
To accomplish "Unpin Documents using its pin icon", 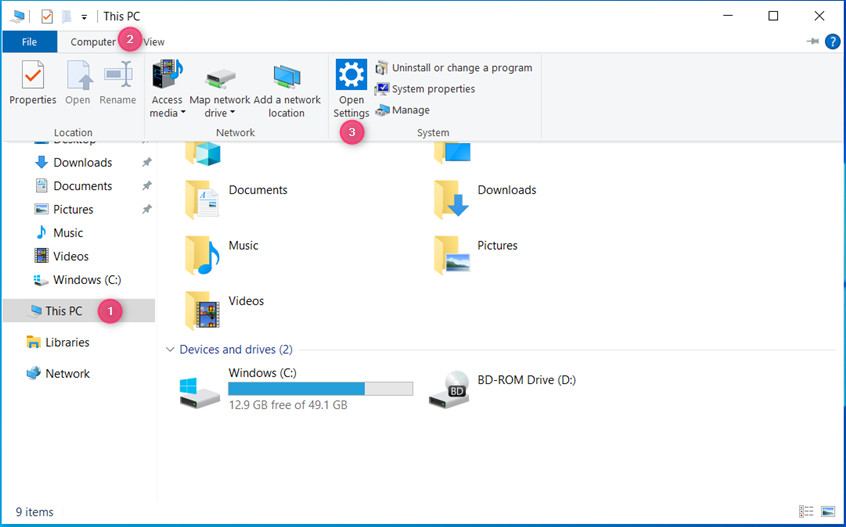I will tap(147, 186).
